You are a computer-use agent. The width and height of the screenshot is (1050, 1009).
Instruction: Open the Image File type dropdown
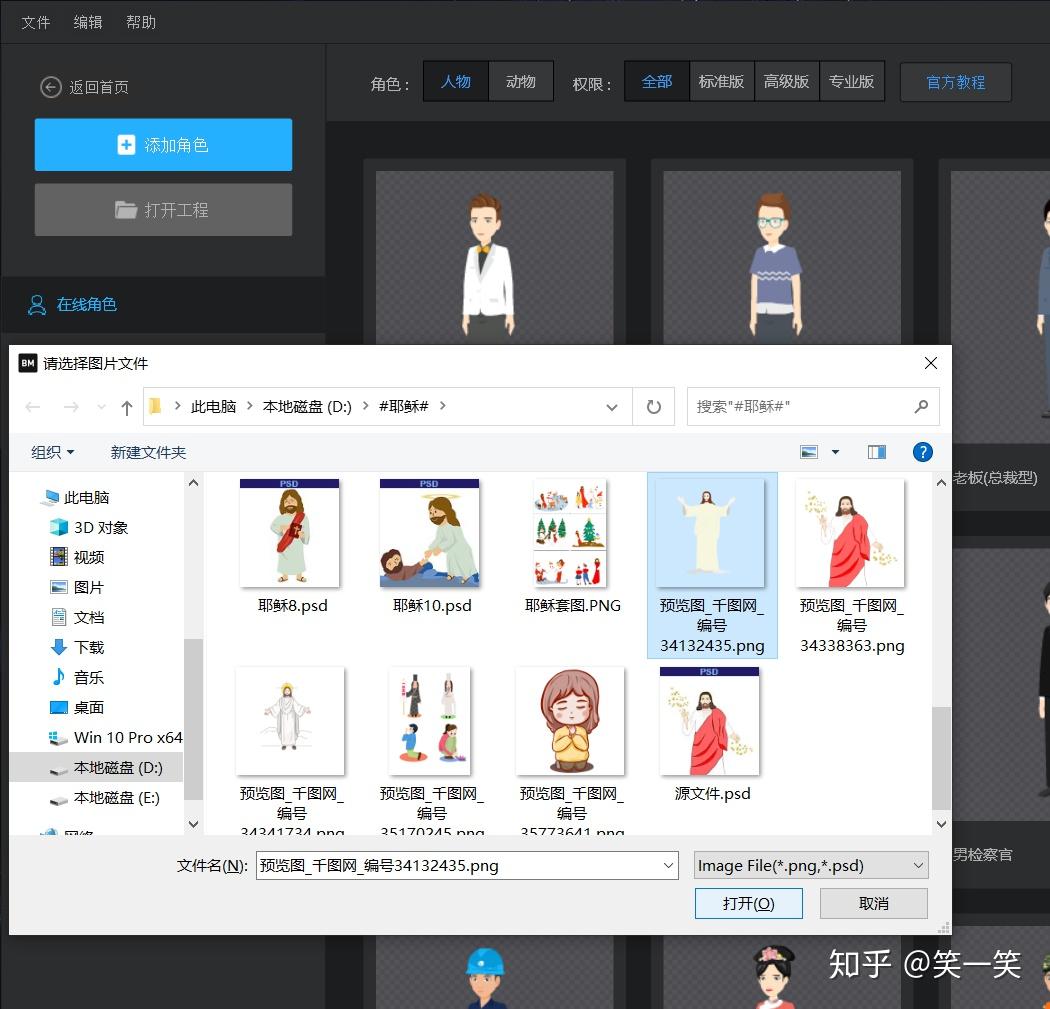pyautogui.click(x=918, y=865)
